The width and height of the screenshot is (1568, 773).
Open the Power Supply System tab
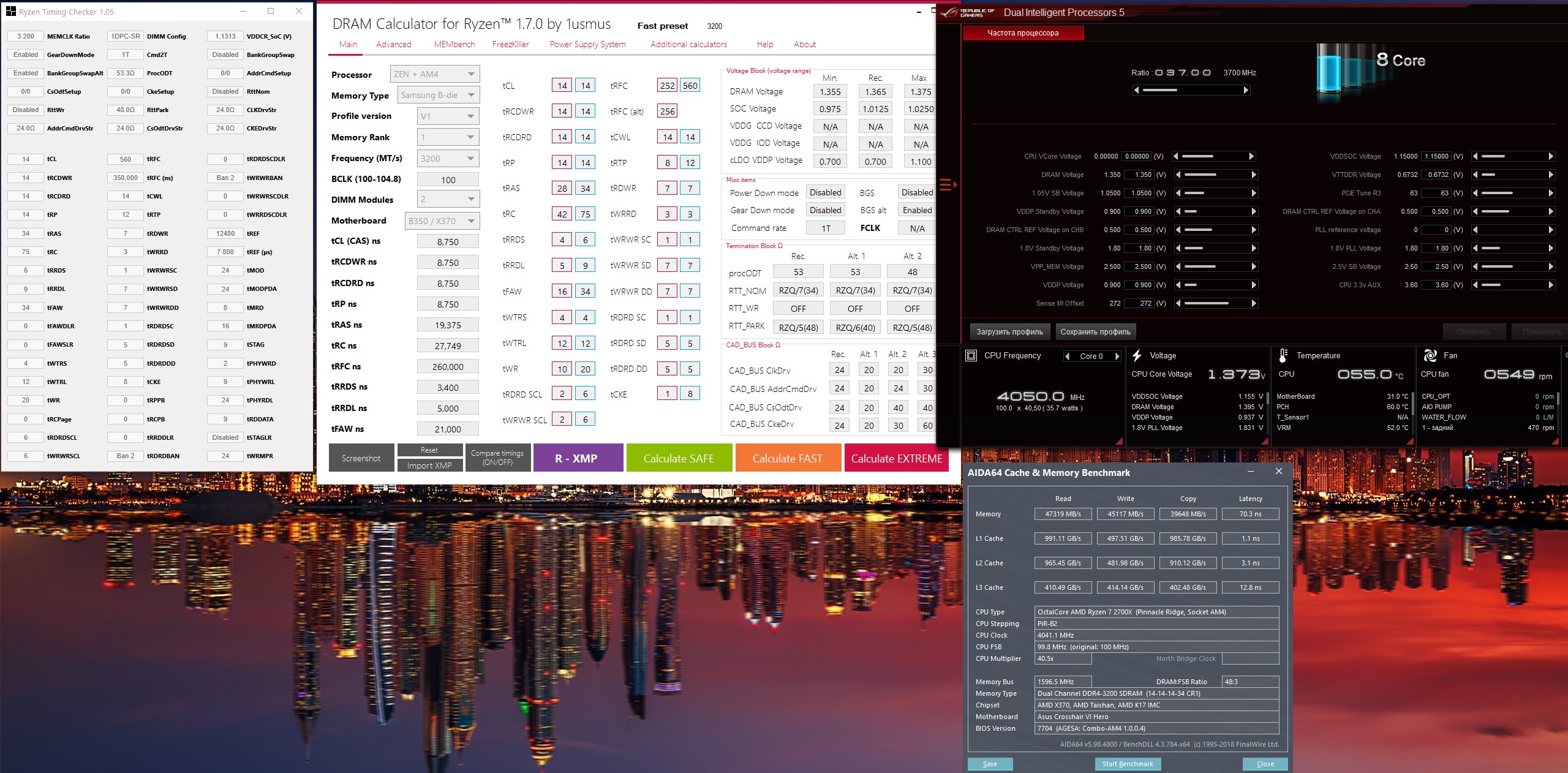[587, 44]
